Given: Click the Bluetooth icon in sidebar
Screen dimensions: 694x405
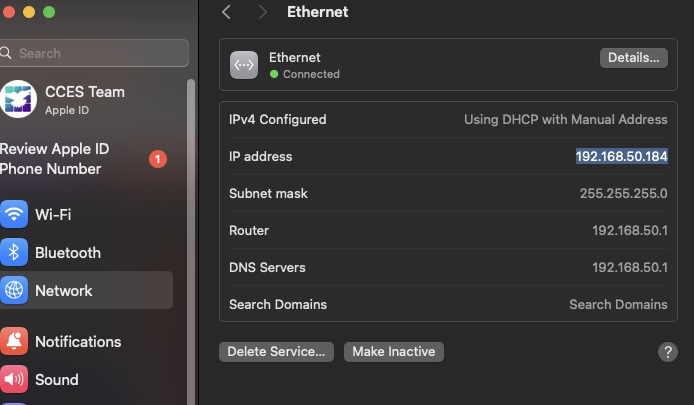Looking at the screenshot, I should (14, 252).
